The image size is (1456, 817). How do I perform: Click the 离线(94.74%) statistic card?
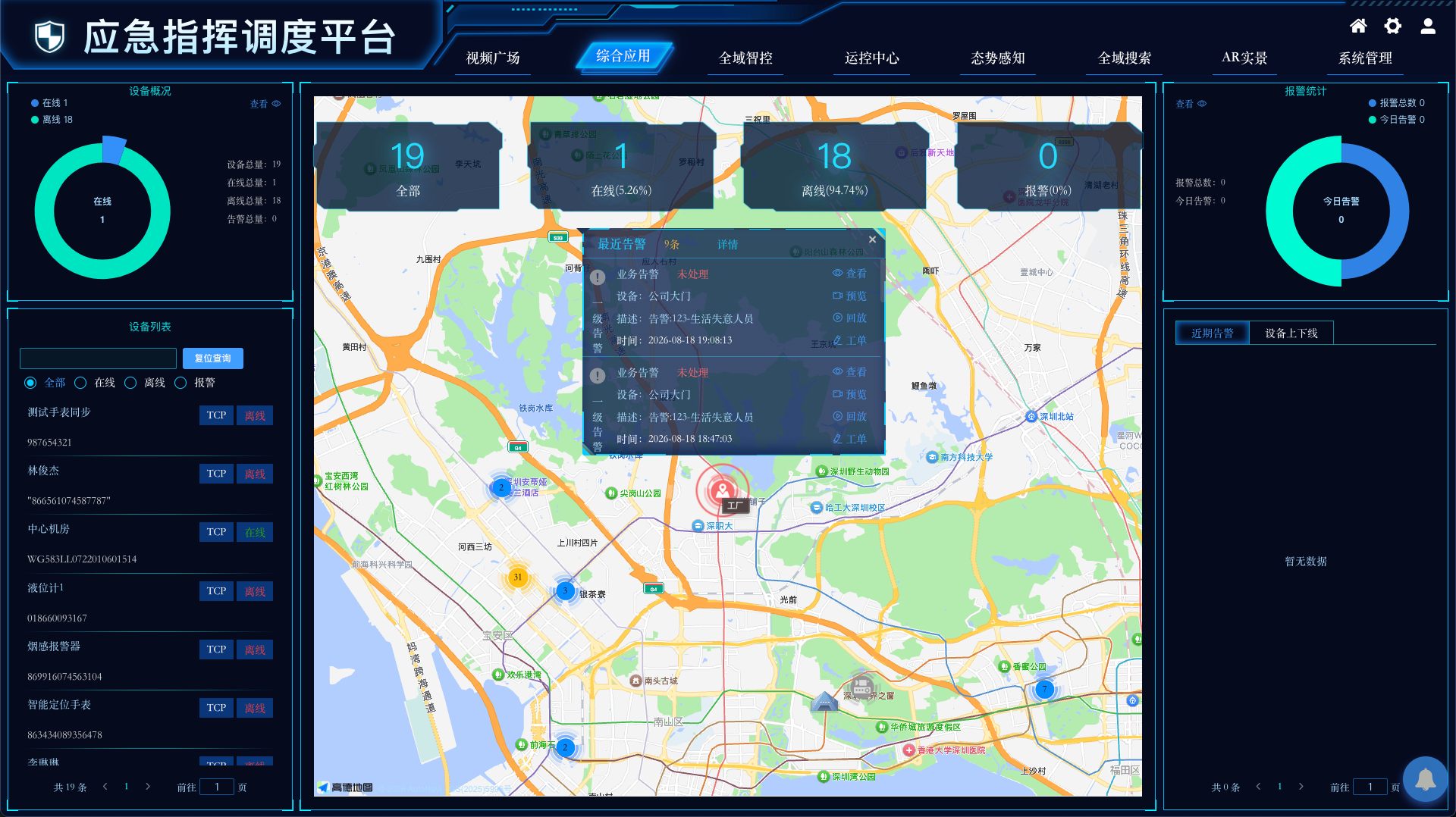pyautogui.click(x=834, y=167)
